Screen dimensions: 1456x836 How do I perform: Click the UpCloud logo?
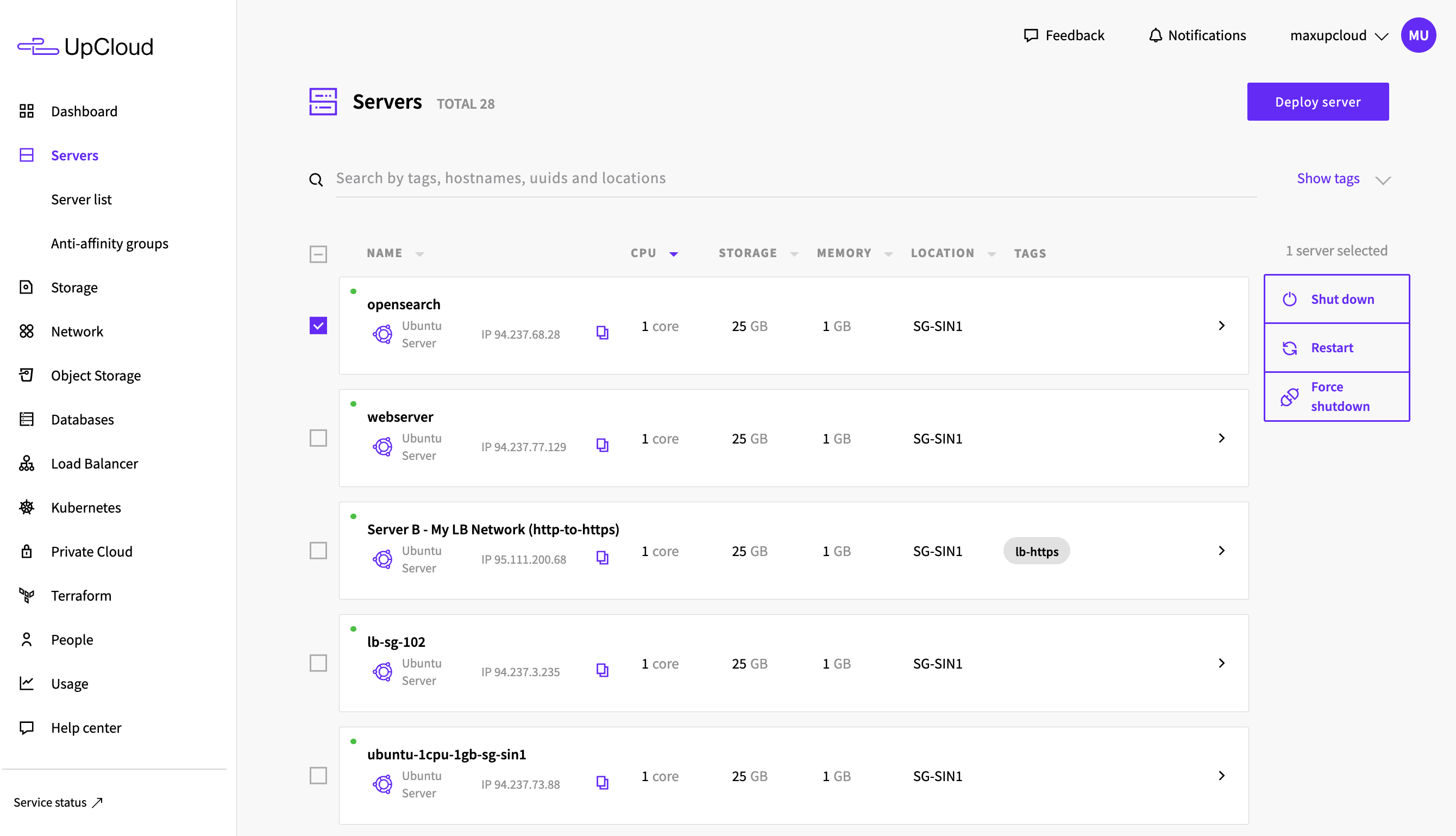(x=85, y=47)
